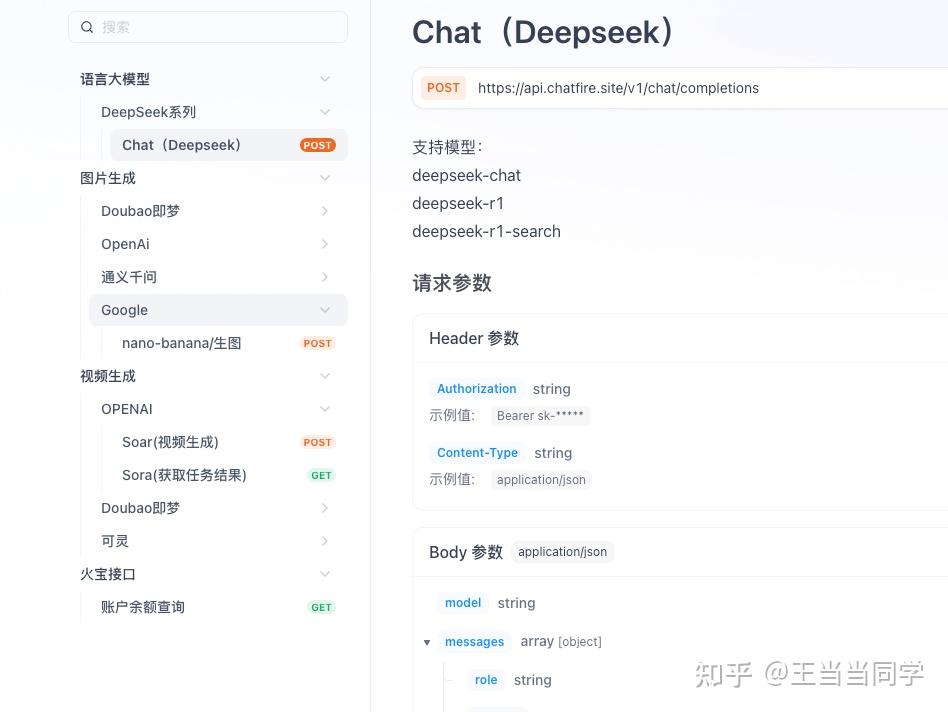Click the 请求参数 heading

[452, 283]
